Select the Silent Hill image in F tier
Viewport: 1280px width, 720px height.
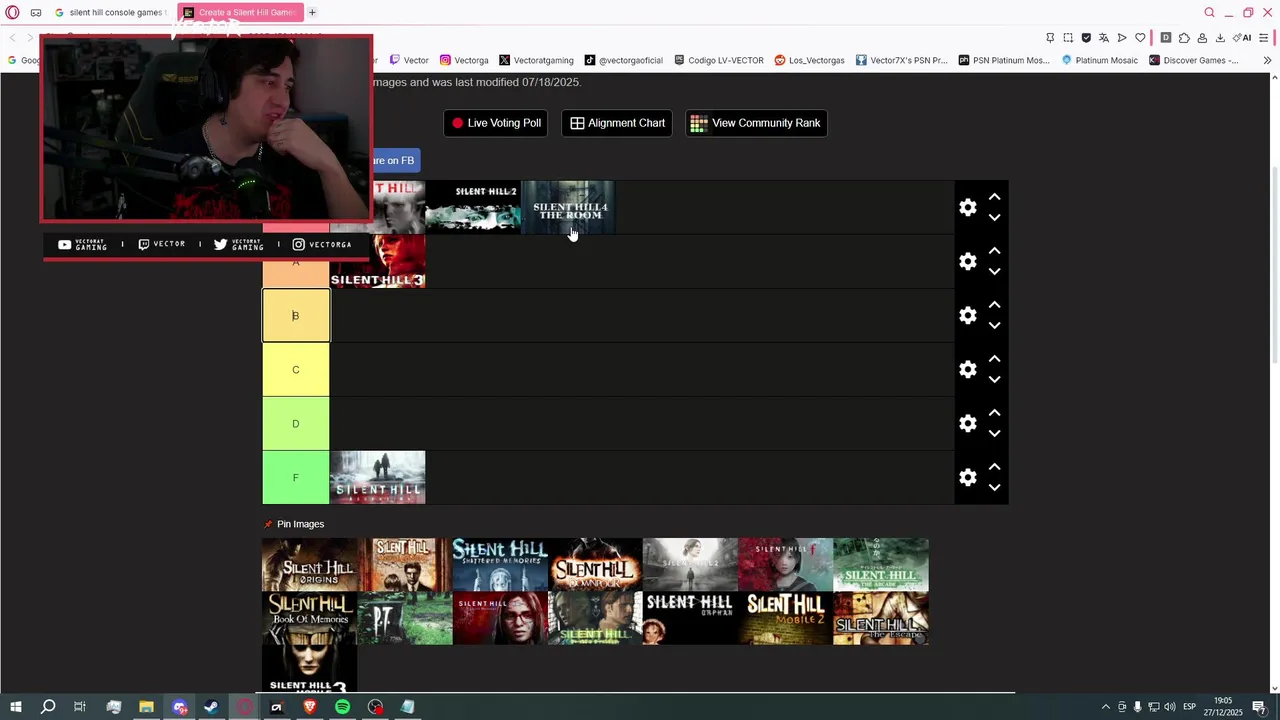pyautogui.click(x=378, y=477)
